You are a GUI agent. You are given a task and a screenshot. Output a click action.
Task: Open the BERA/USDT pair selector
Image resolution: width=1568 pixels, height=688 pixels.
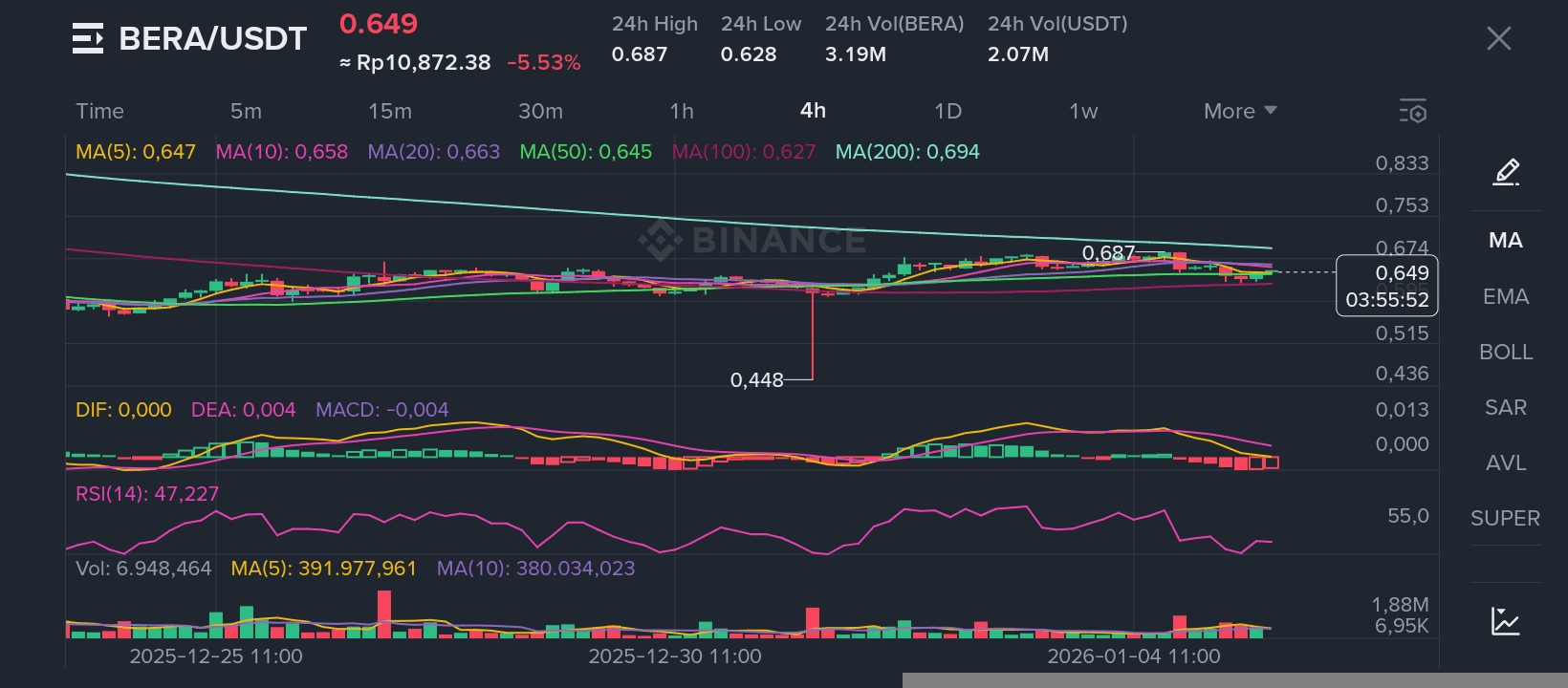(x=212, y=39)
